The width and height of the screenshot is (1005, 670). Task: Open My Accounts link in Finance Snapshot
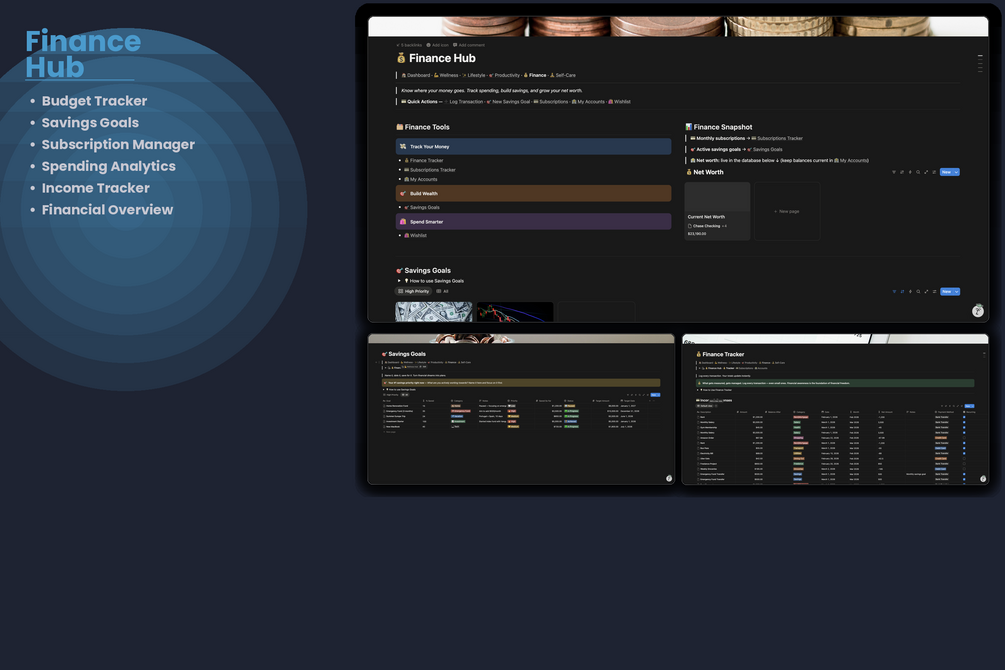pyautogui.click(x=851, y=161)
